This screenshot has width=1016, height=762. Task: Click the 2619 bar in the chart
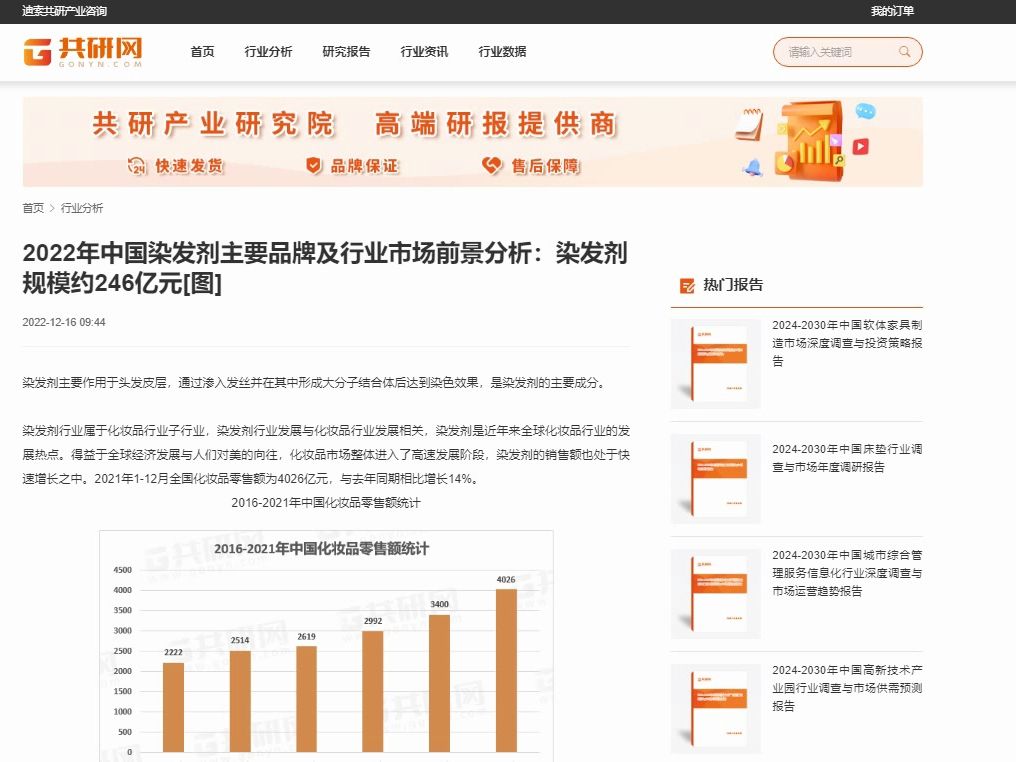(306, 698)
